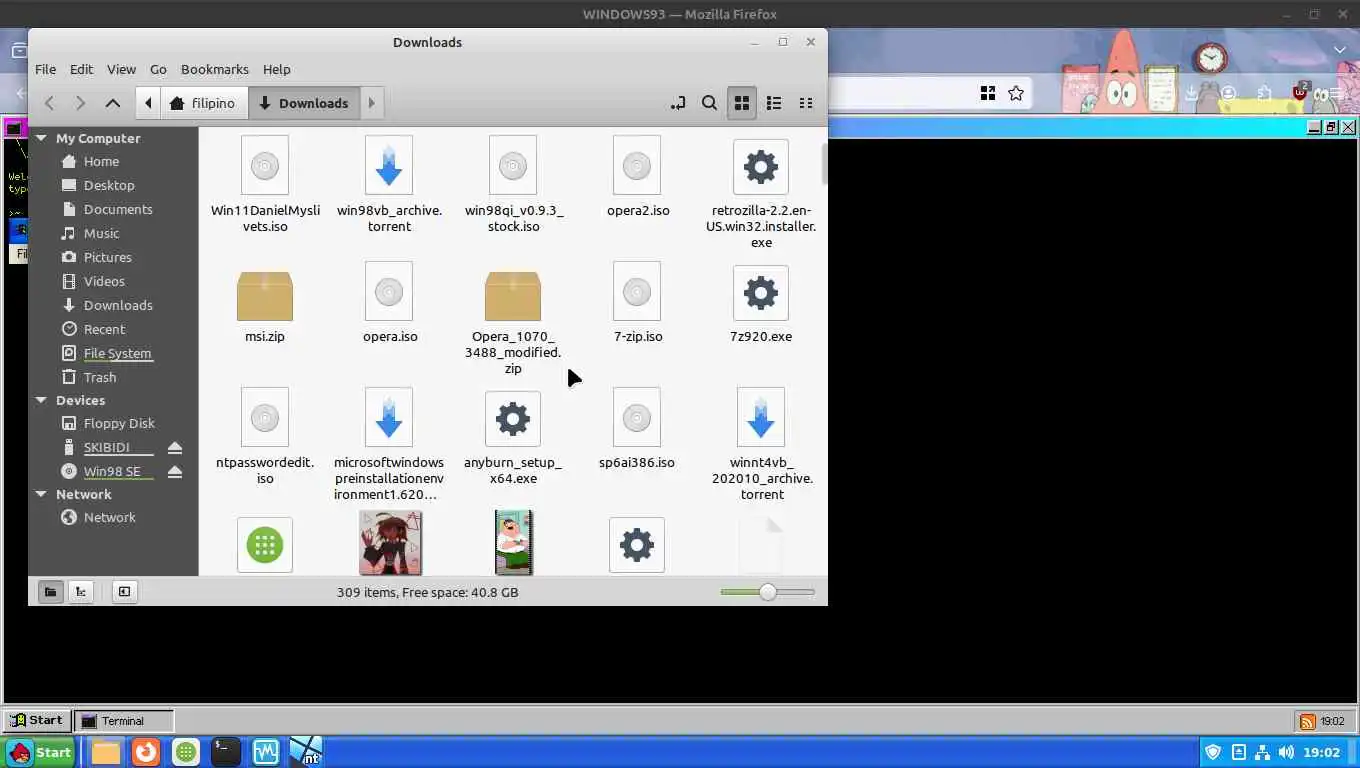This screenshot has width=1360, height=768.
Task: Open Desktop in the sidebar
Action: pos(109,185)
